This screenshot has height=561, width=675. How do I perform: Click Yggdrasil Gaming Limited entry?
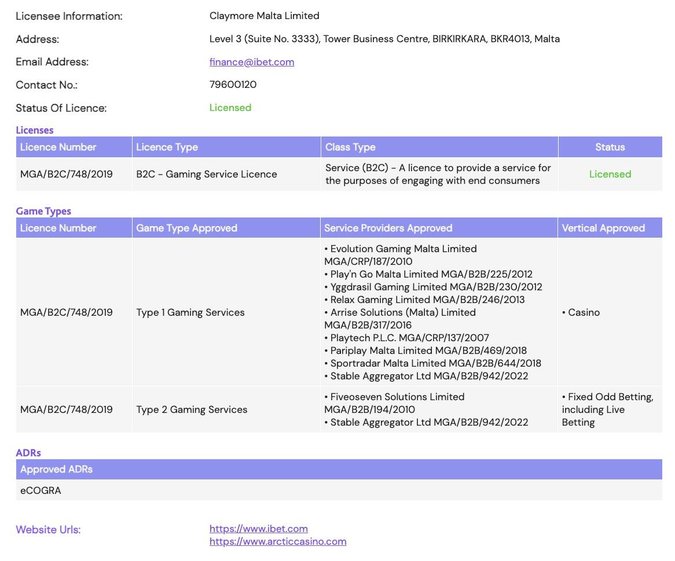point(433,287)
